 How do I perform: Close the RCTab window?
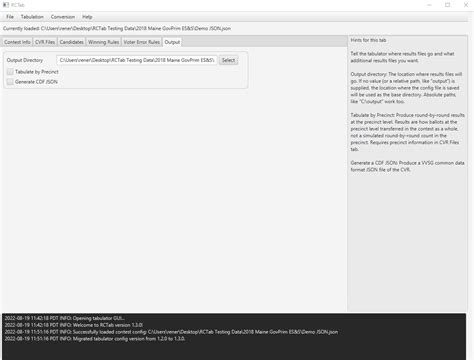(x=466, y=5)
